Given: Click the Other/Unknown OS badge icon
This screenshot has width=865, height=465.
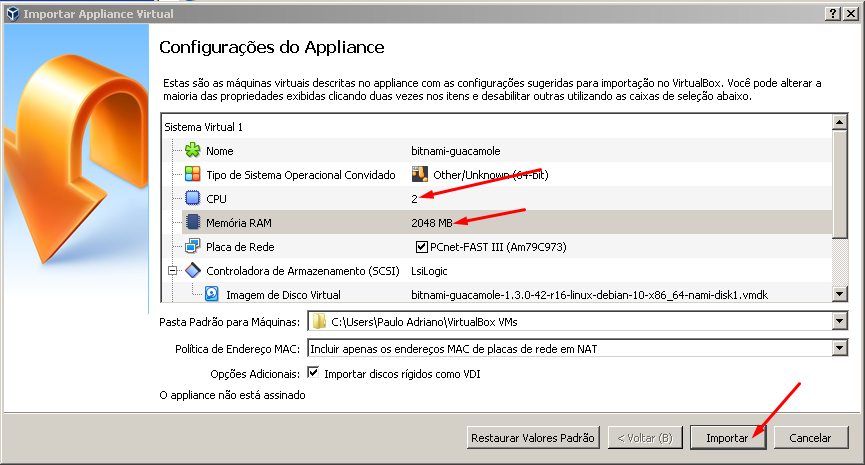Looking at the screenshot, I should click(x=420, y=174).
